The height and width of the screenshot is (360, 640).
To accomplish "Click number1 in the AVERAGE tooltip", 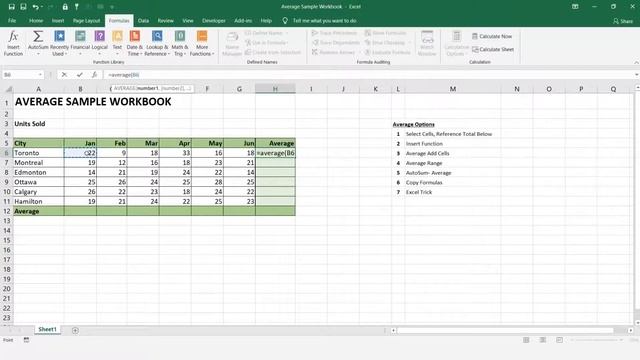I will 148,88.
